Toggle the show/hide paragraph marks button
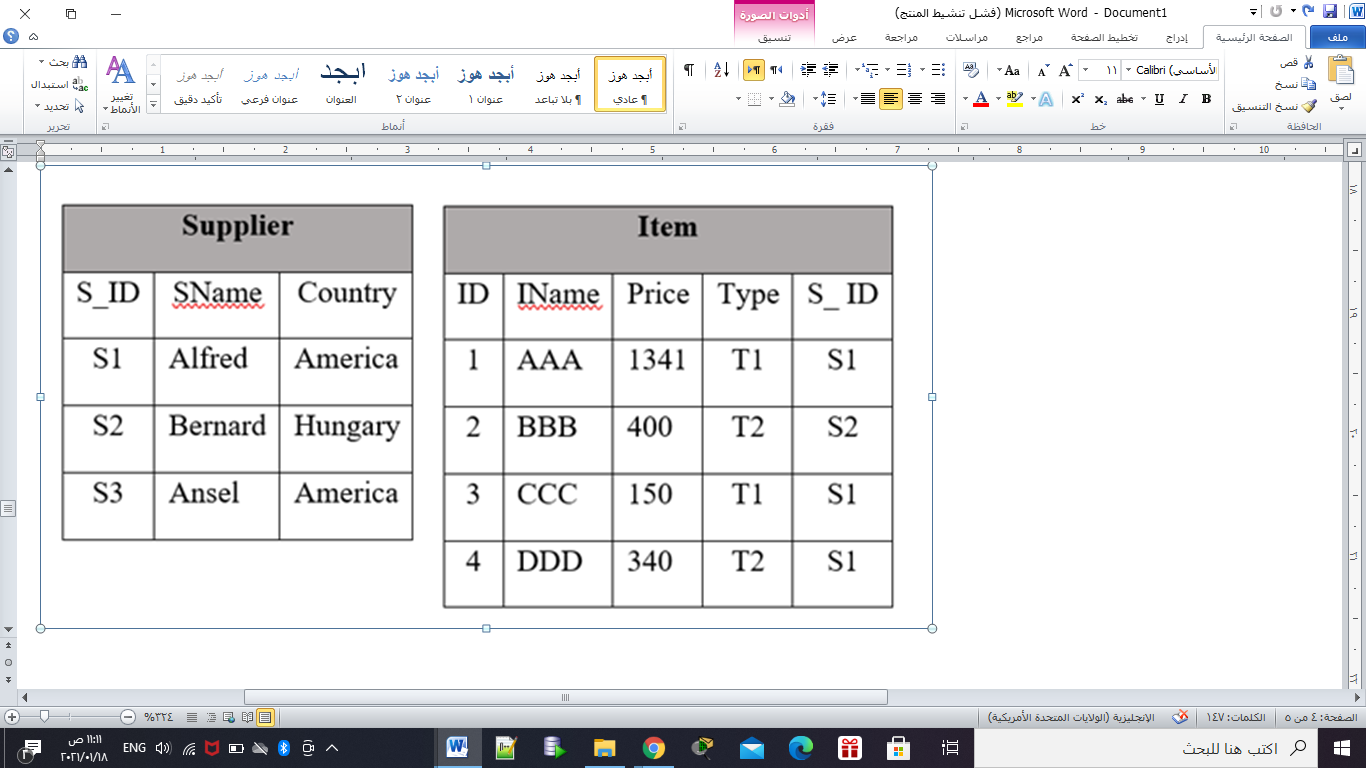The image size is (1366, 768). 688,69
